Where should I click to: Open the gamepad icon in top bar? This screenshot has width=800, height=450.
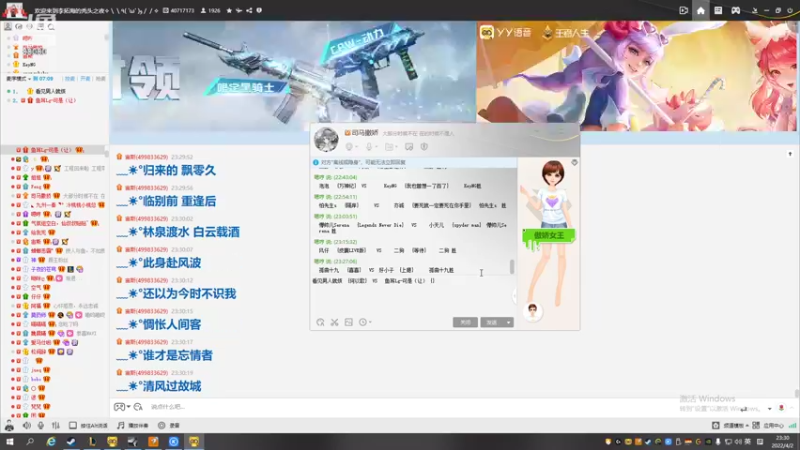pyautogui.click(x=735, y=10)
